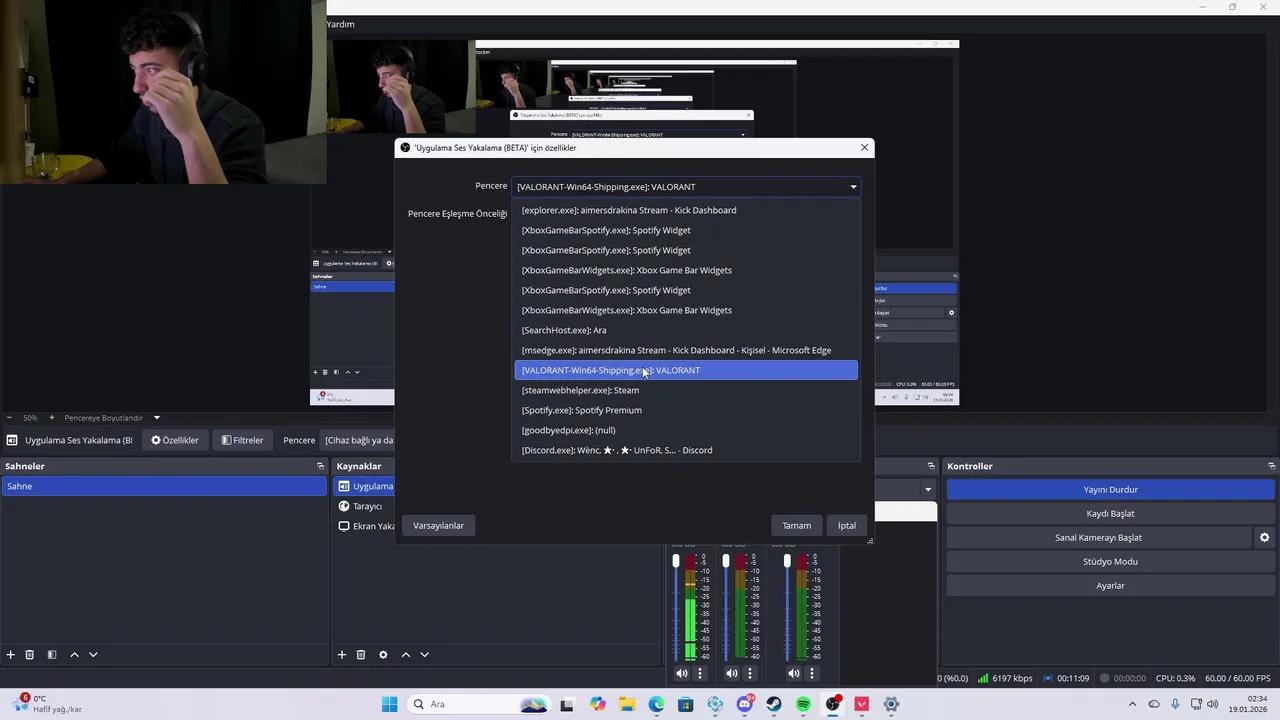Open the three-dot menu of the leftmost mixer channel
Screen dimensions: 1280x720
(x=700, y=674)
